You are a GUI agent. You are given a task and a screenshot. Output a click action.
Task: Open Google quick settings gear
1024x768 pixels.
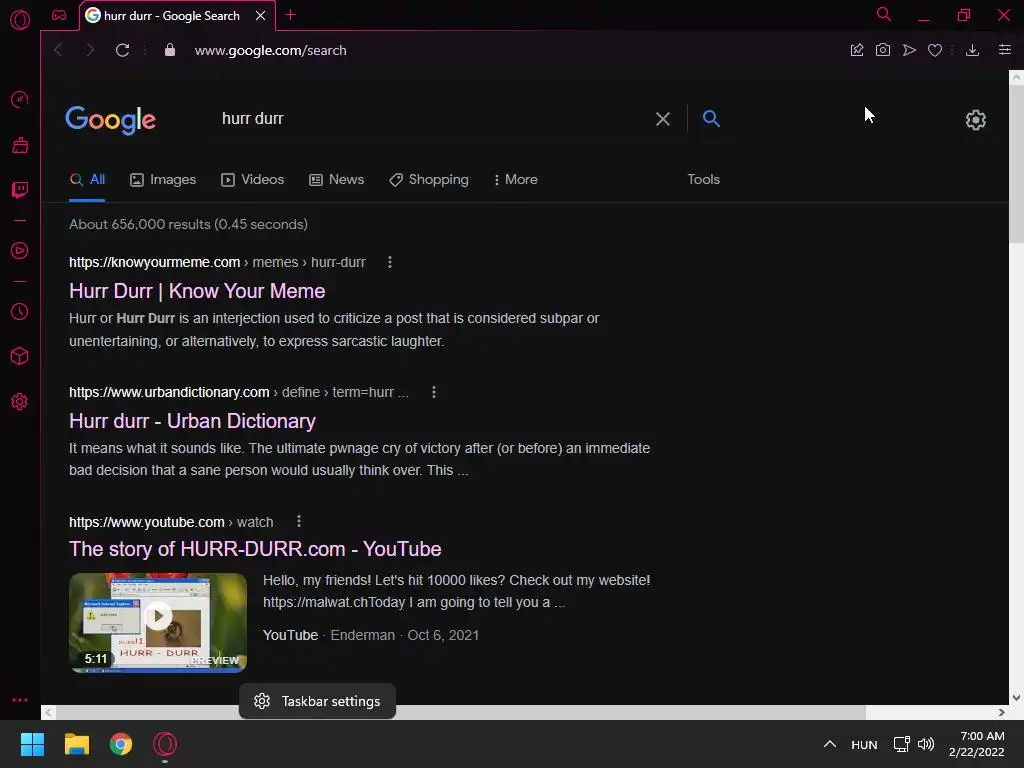tap(976, 120)
